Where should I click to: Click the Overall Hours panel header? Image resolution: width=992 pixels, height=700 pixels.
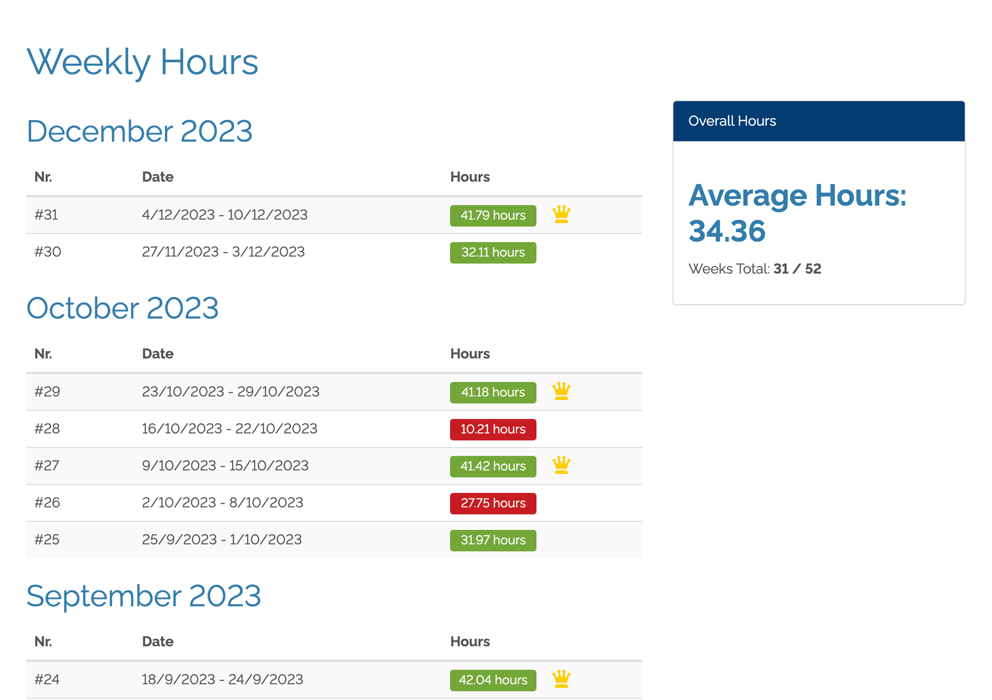(x=731, y=120)
